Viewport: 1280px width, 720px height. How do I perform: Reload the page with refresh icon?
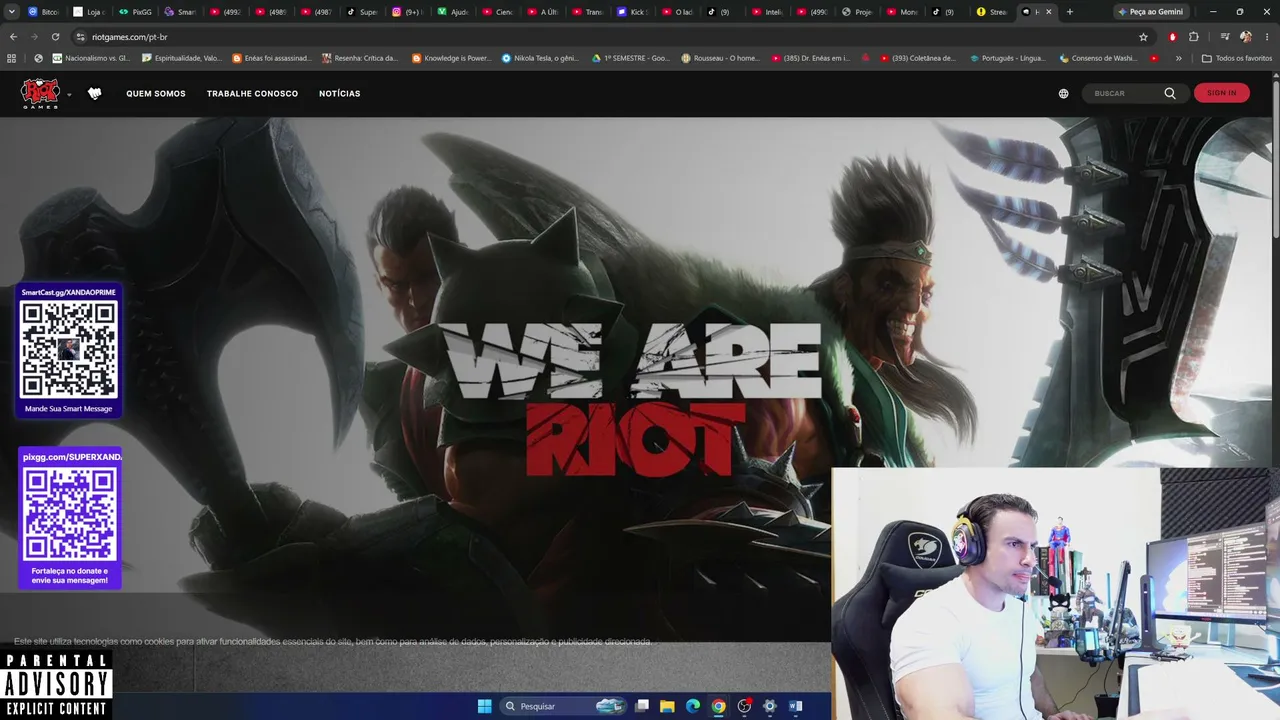pos(56,37)
